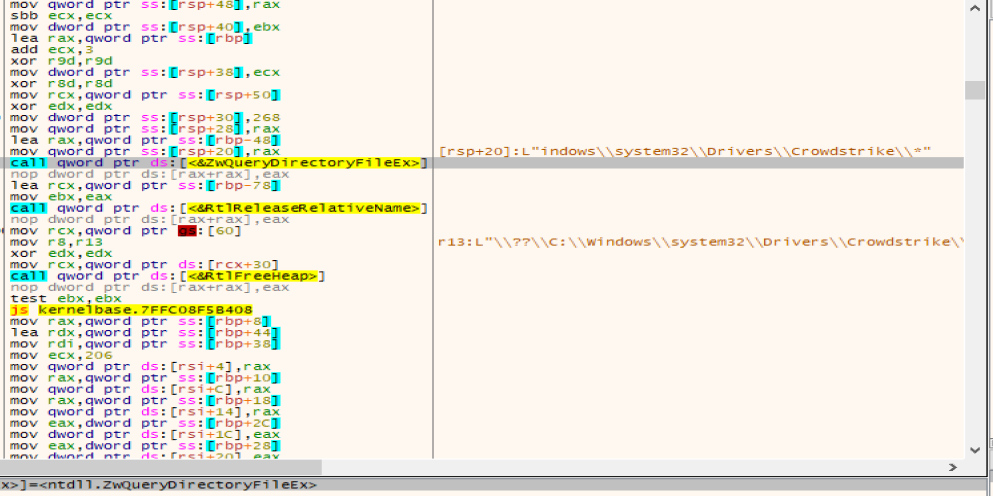Click the [rsp+20] Crowdstrike wildcard path comment
Viewport: 993px width, 496px height.
(x=685, y=151)
